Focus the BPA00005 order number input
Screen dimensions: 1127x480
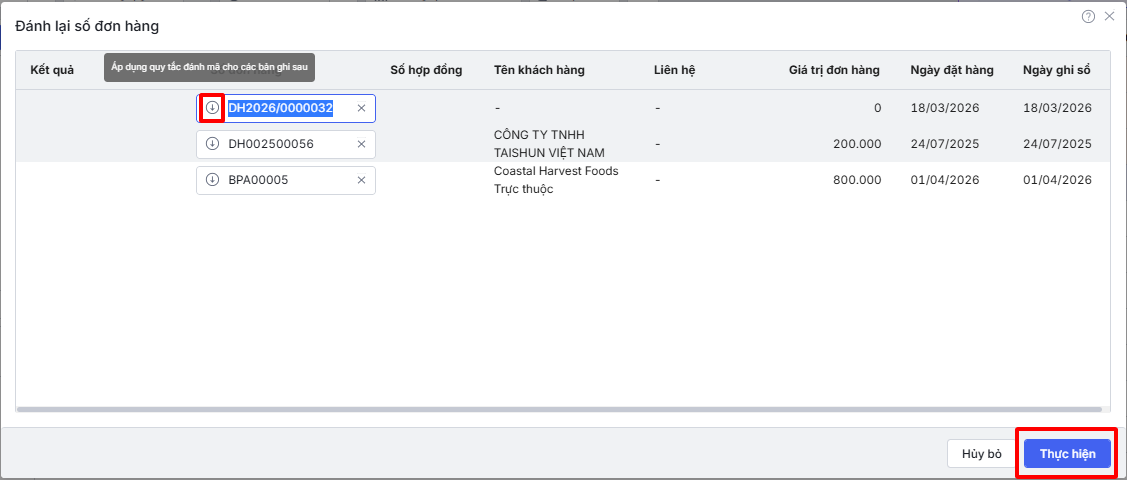pyautogui.click(x=285, y=180)
